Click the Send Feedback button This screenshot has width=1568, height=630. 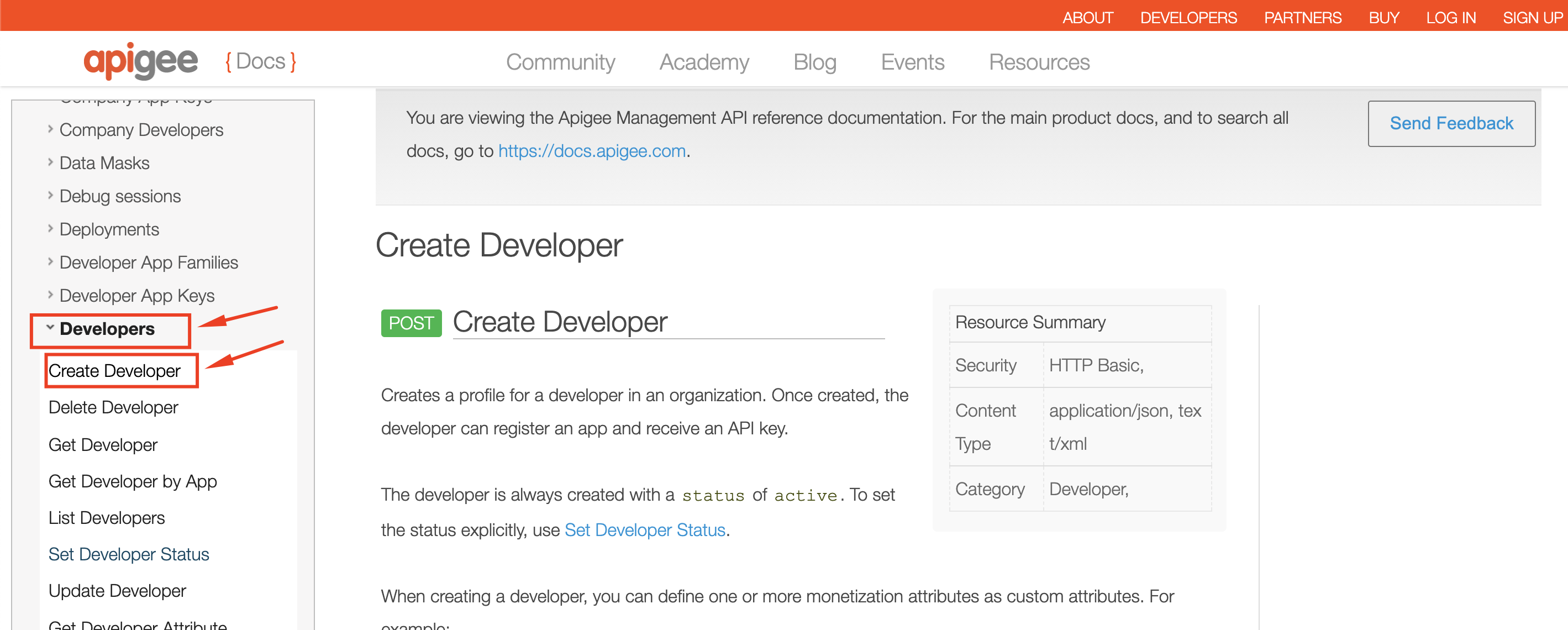1451,124
